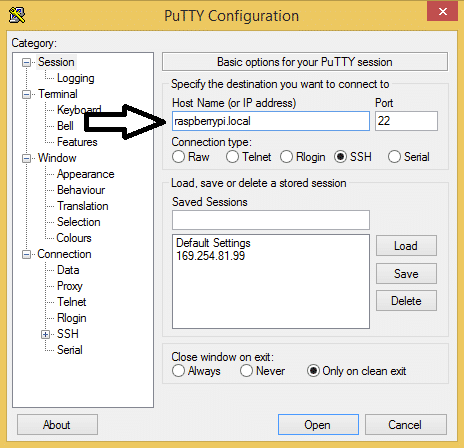Select Serial connection type
464x448 pixels.
(x=394, y=157)
